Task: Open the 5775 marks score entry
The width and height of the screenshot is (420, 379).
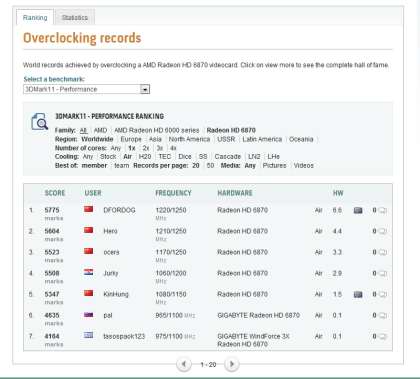Action: coord(52,210)
